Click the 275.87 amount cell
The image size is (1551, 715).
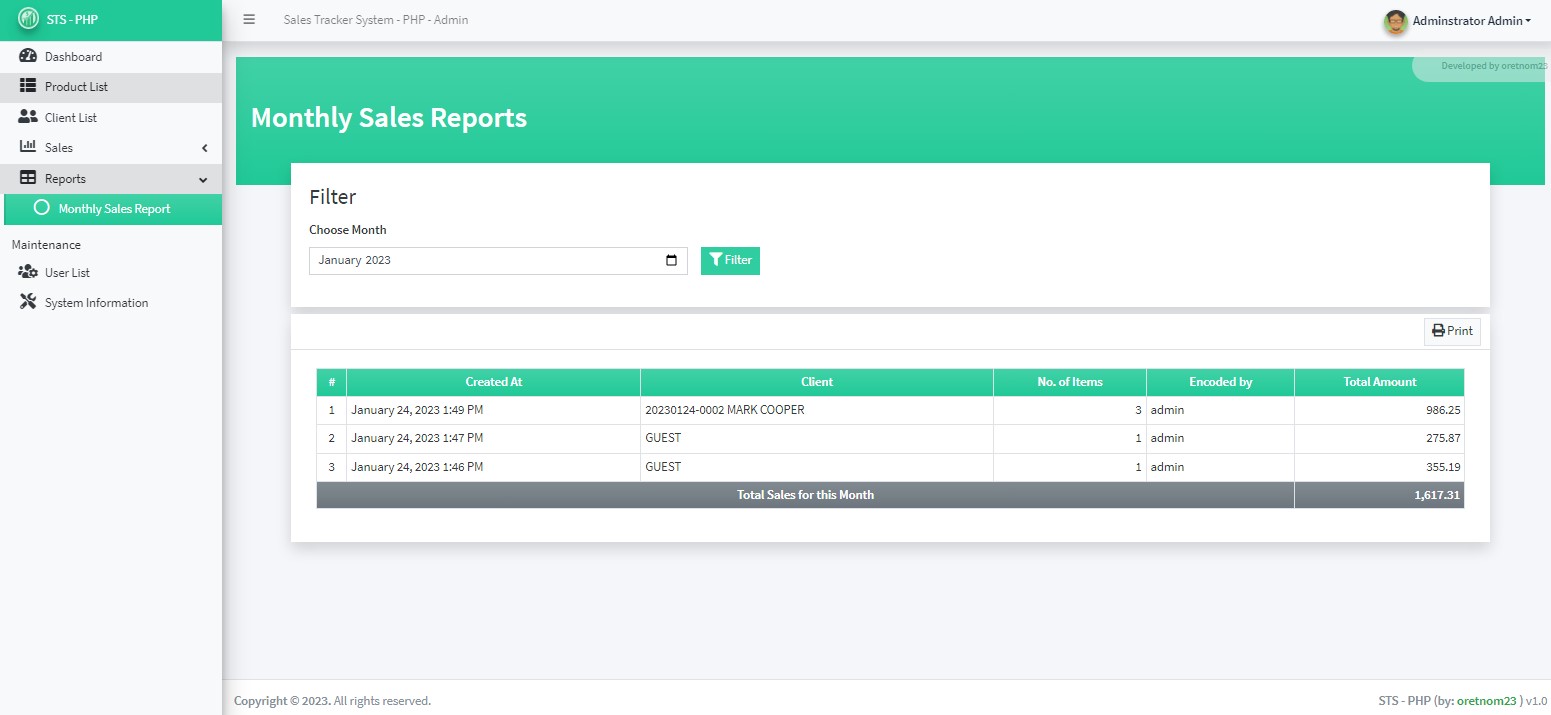(1380, 438)
